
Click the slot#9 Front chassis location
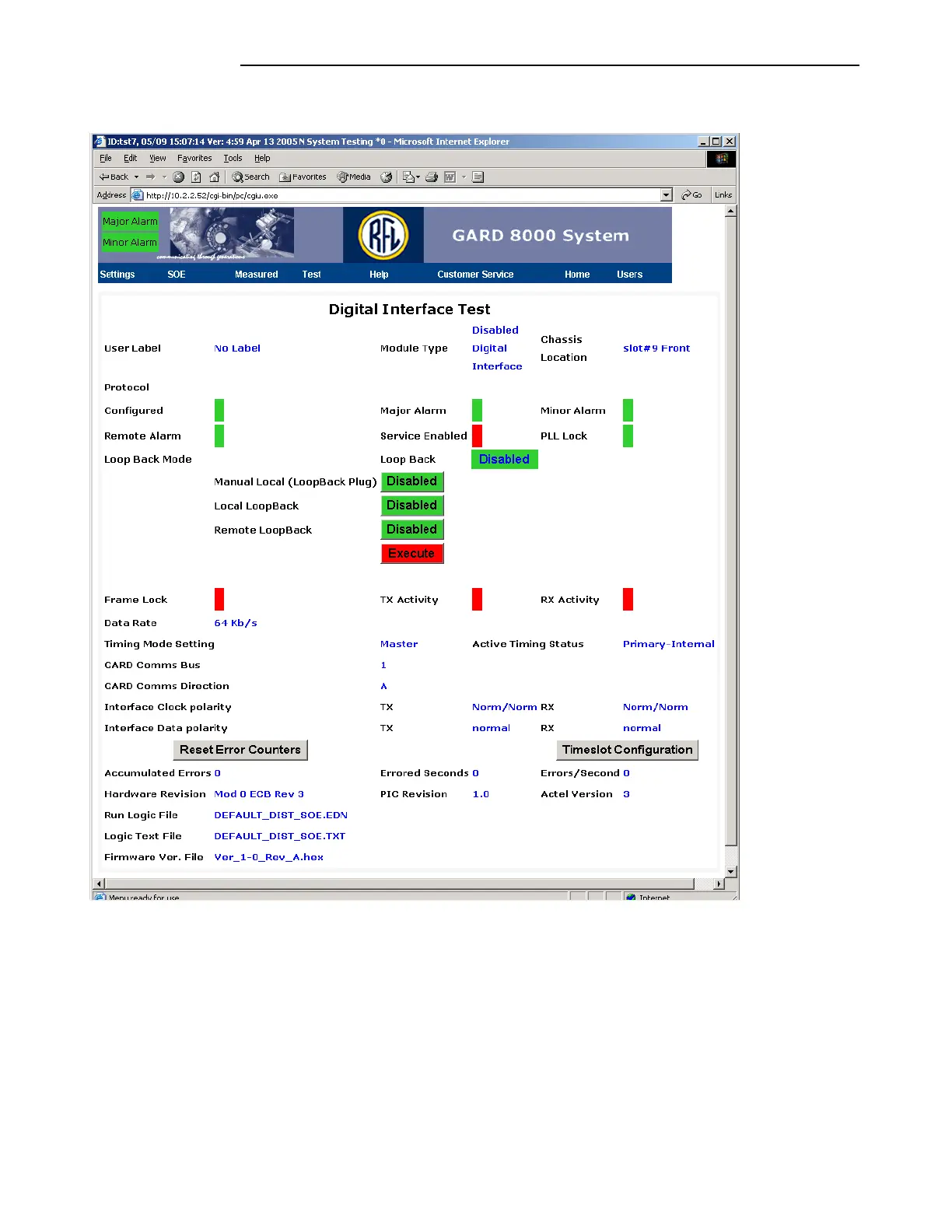click(656, 348)
